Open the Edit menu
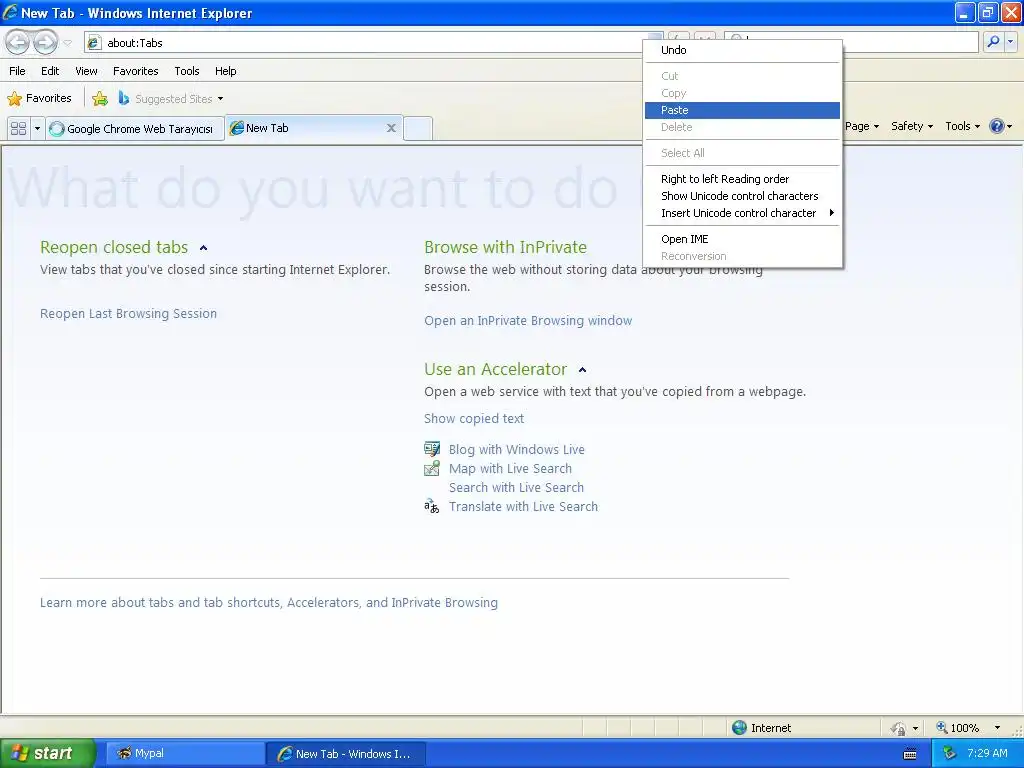The image size is (1024, 768). point(50,71)
